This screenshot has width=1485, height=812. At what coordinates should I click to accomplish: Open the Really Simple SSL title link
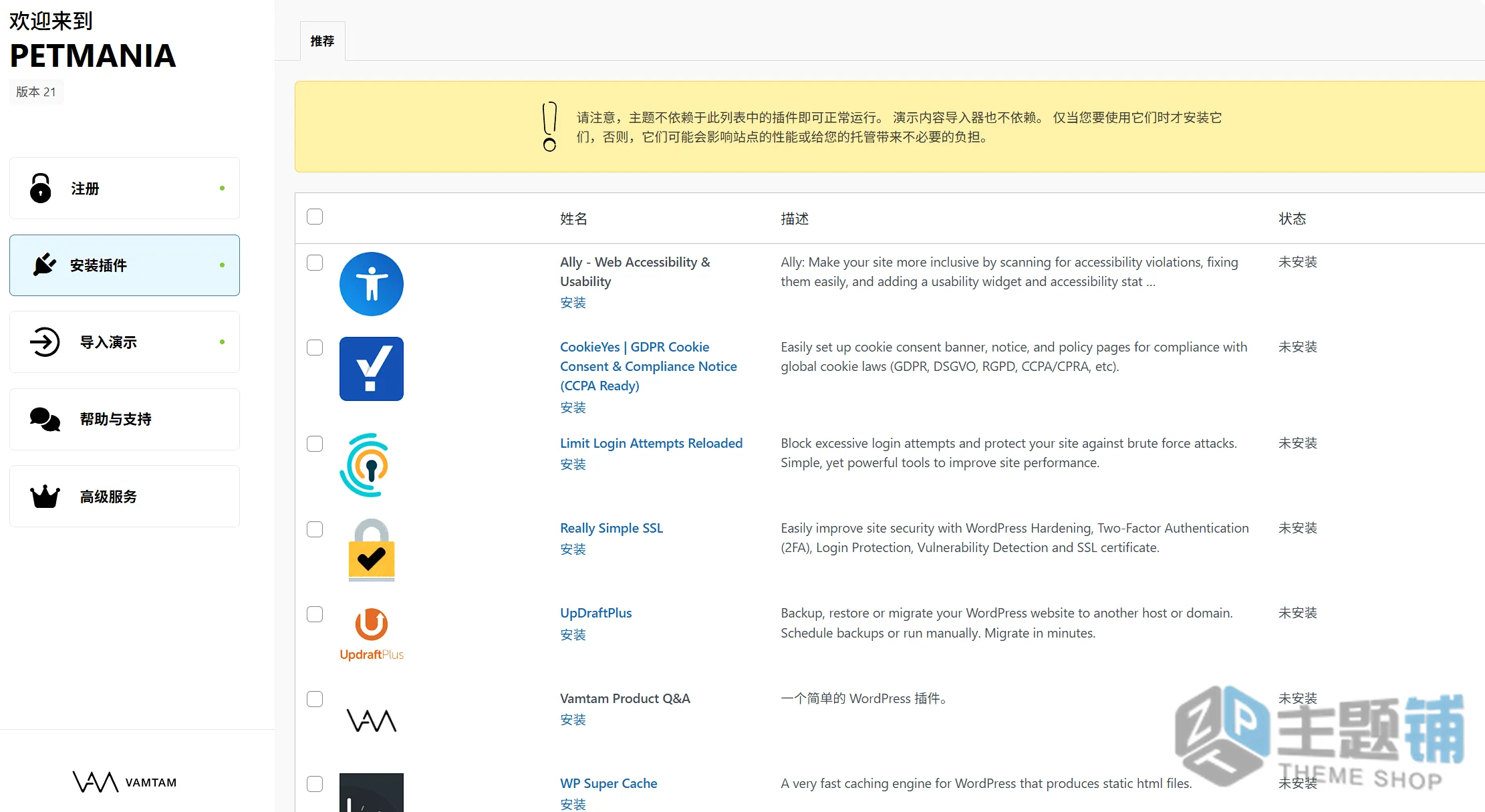click(612, 528)
